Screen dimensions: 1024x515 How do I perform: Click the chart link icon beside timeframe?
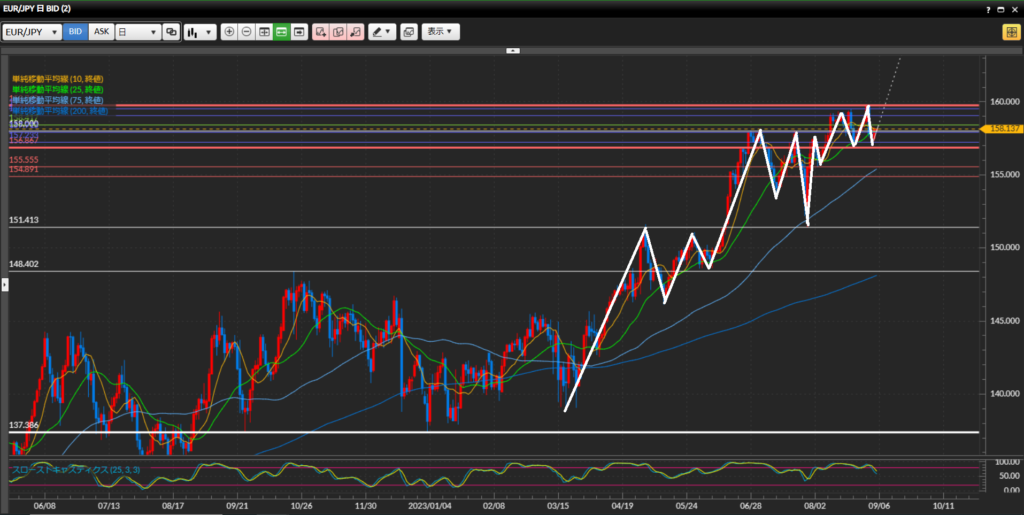click(171, 32)
